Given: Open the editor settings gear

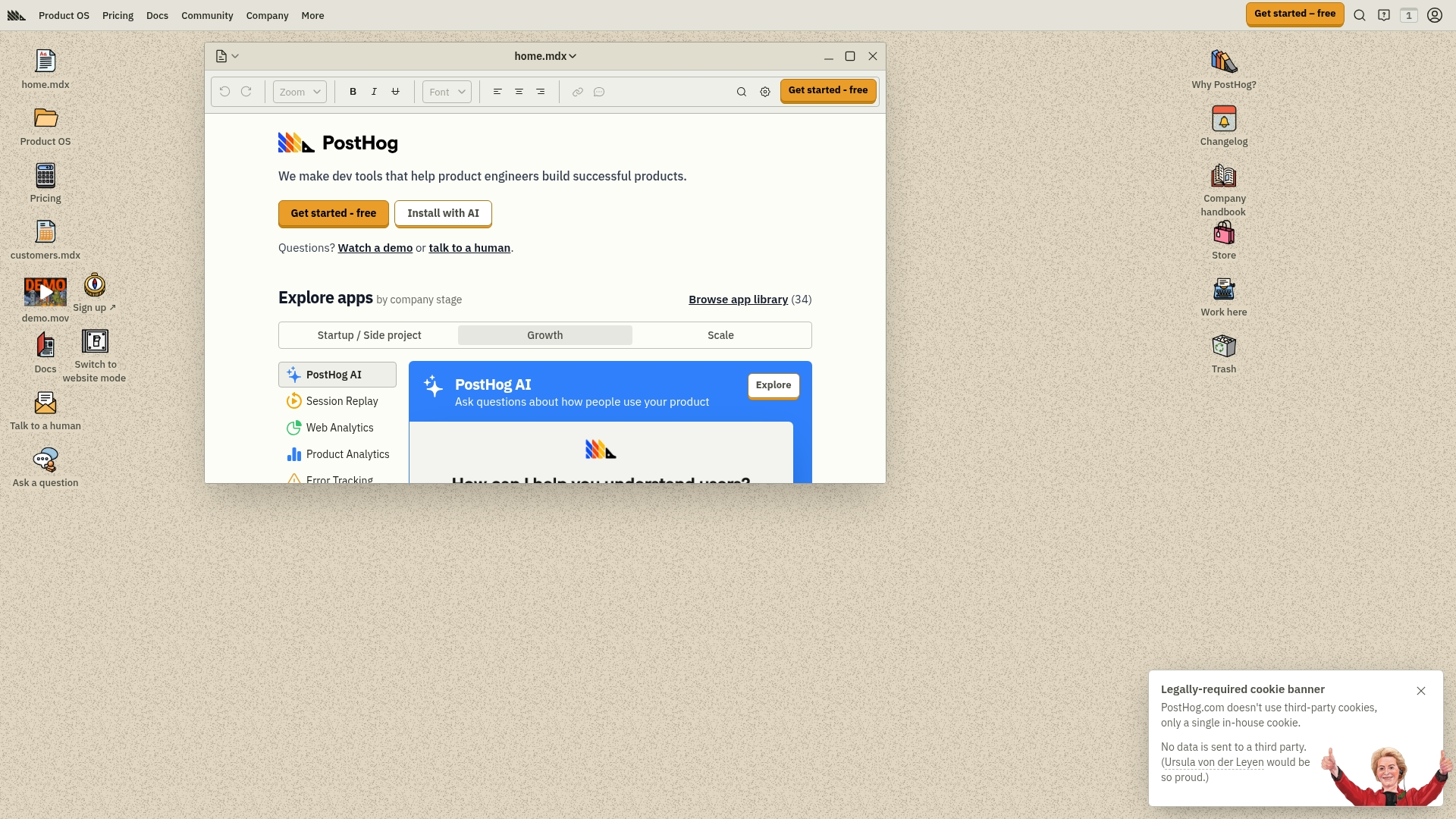Looking at the screenshot, I should (x=765, y=92).
